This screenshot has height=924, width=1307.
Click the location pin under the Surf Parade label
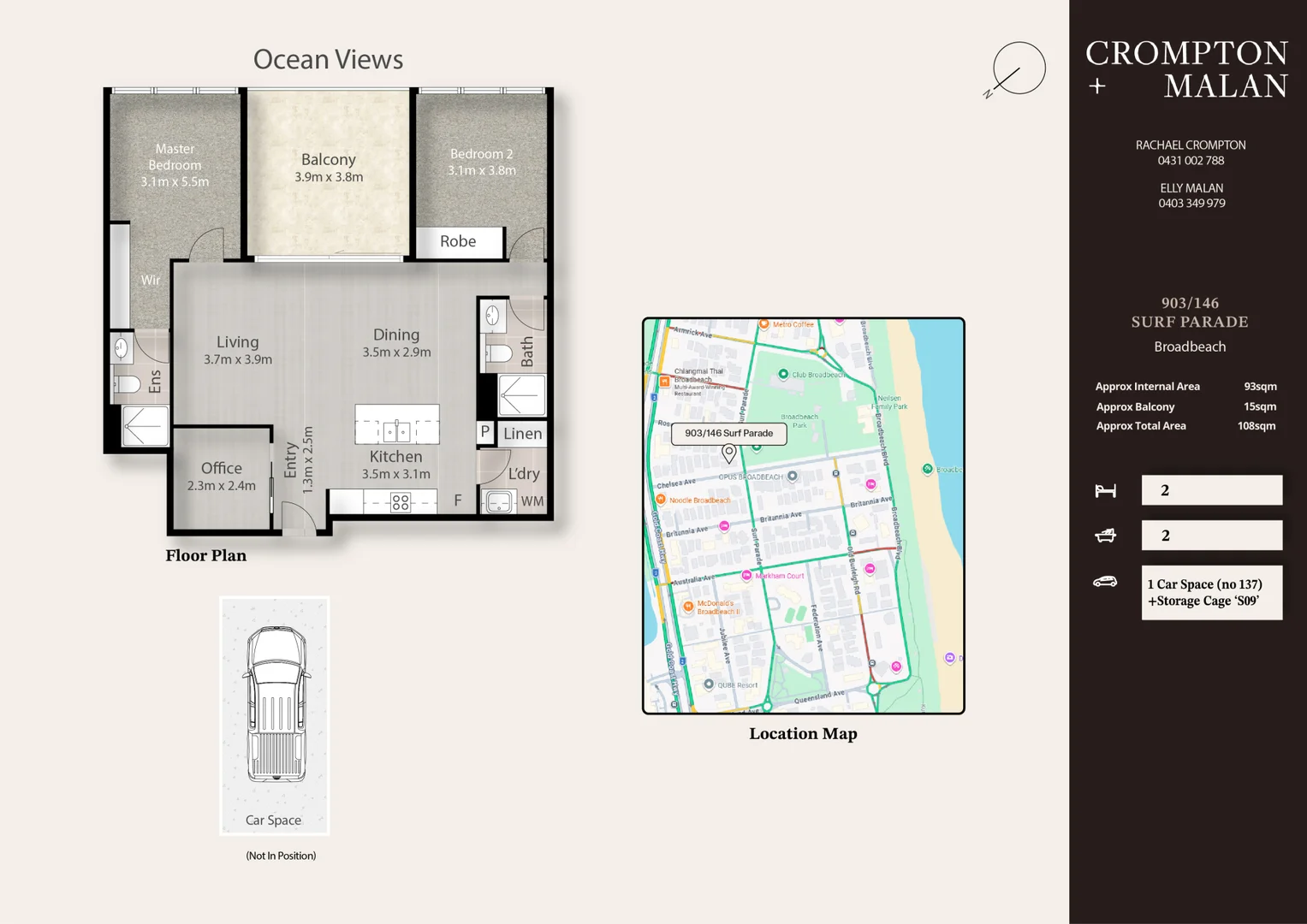click(x=729, y=453)
